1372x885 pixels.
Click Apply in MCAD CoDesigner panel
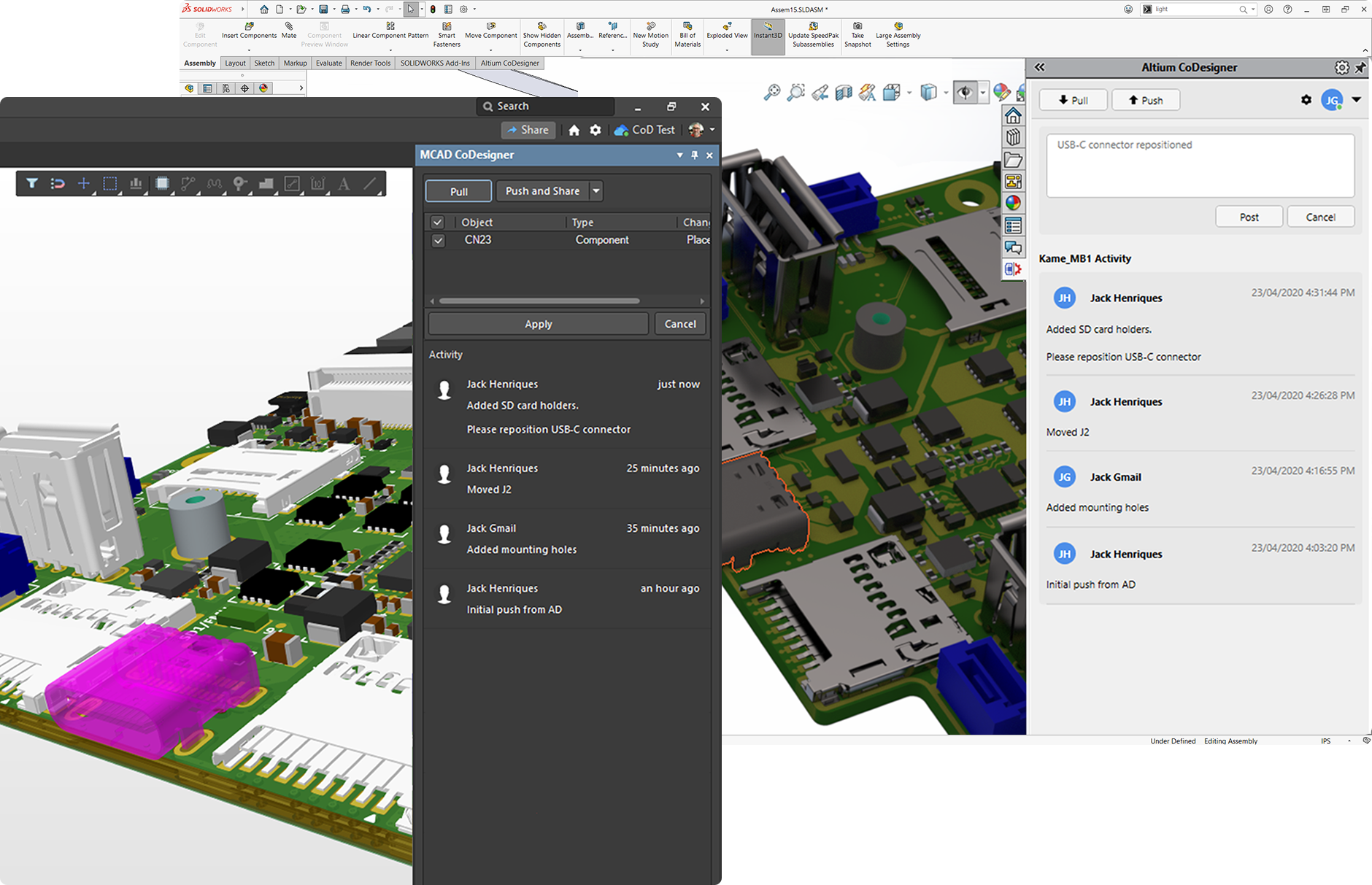[538, 324]
